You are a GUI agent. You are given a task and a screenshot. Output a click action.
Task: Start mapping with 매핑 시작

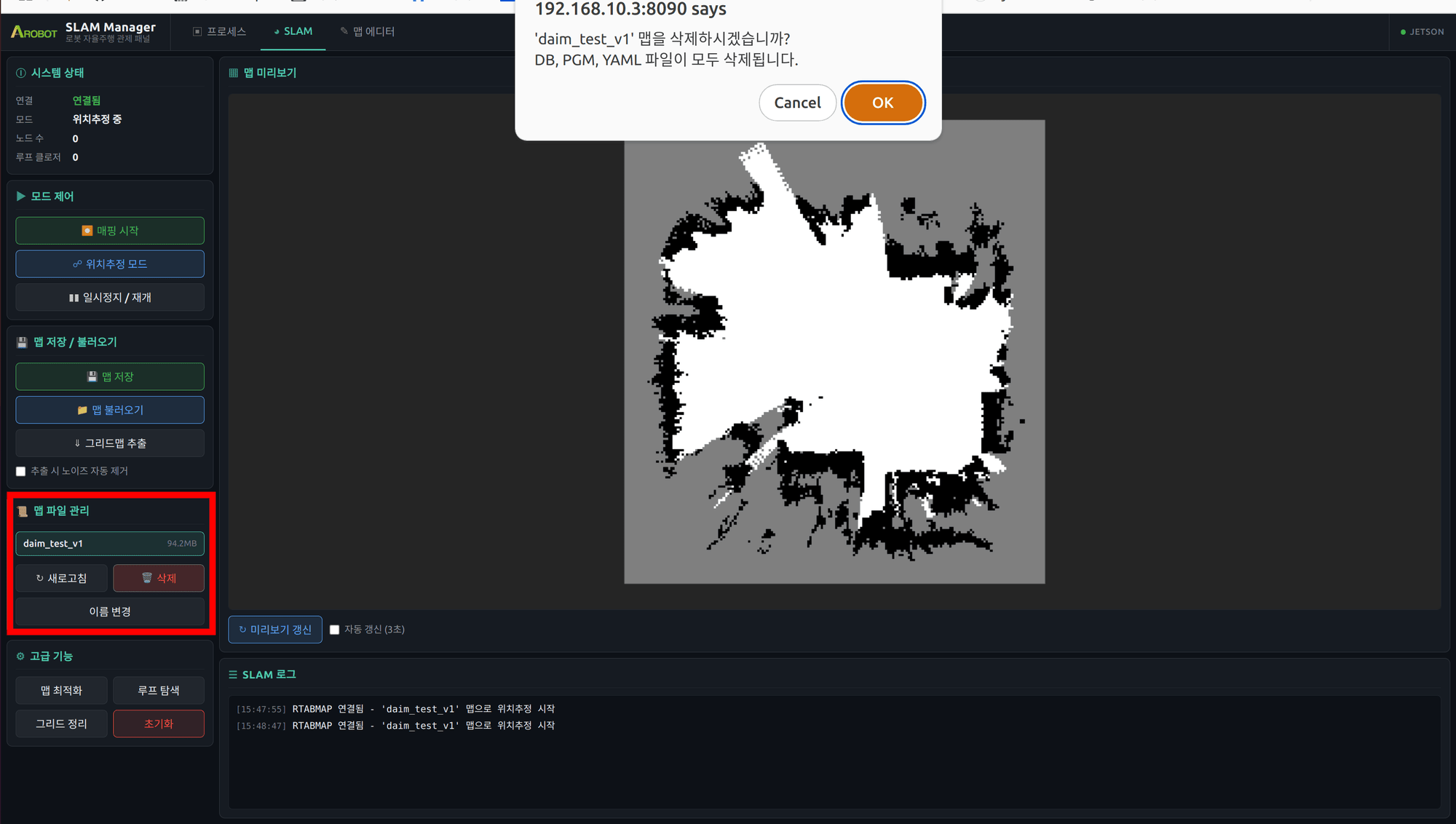110,231
